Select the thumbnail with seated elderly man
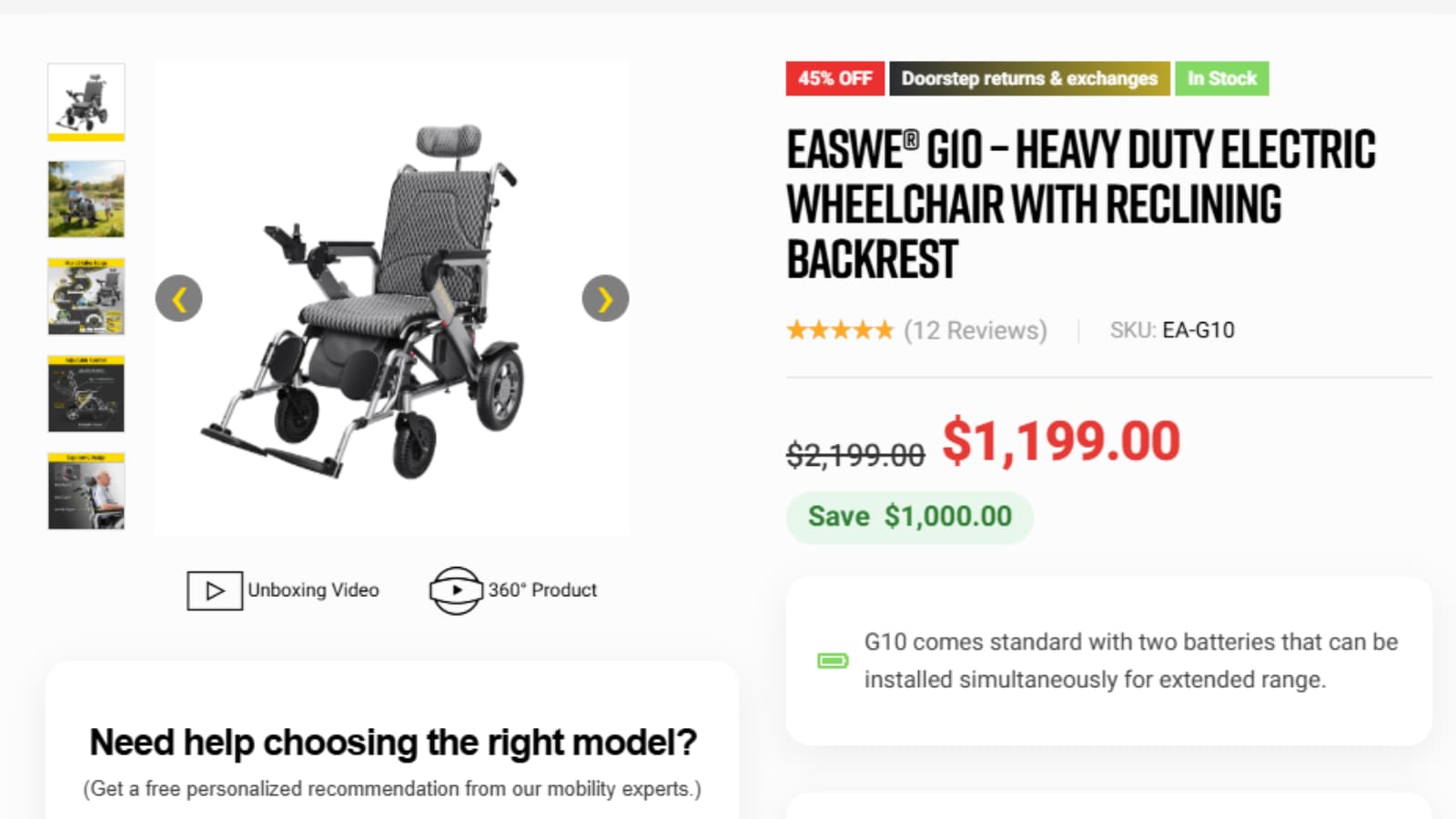1456x819 pixels. [86, 491]
